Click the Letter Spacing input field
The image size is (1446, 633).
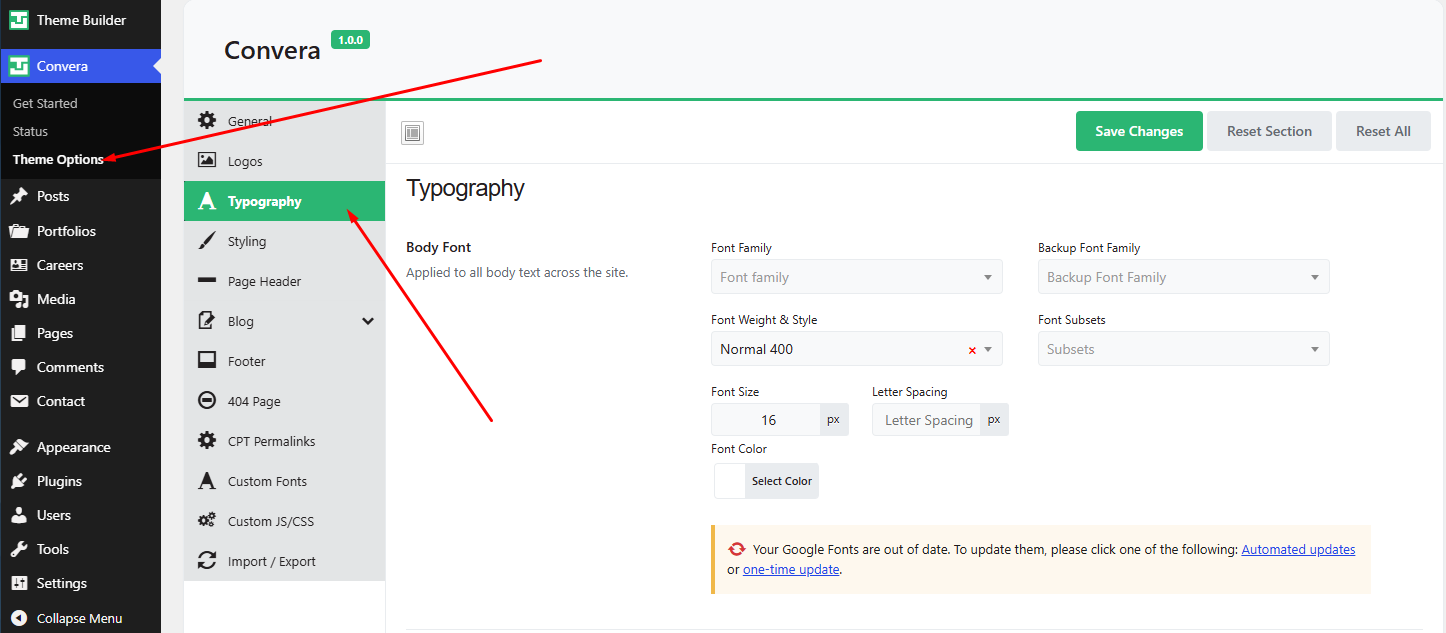pos(926,420)
